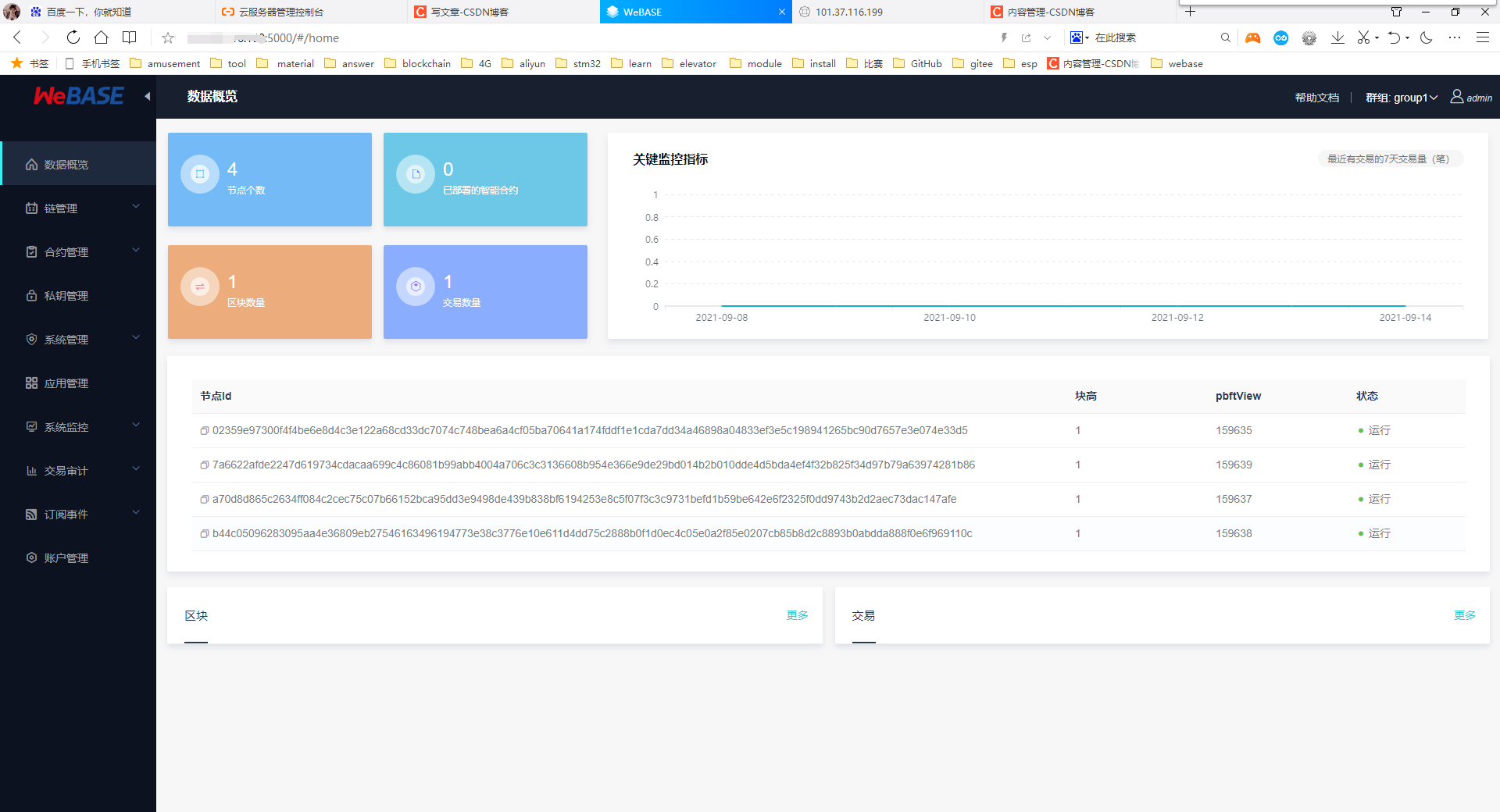Viewport: 1500px width, 812px height.
Task: Switch to the 写文章-CSDN博客 tab
Action: 469,12
